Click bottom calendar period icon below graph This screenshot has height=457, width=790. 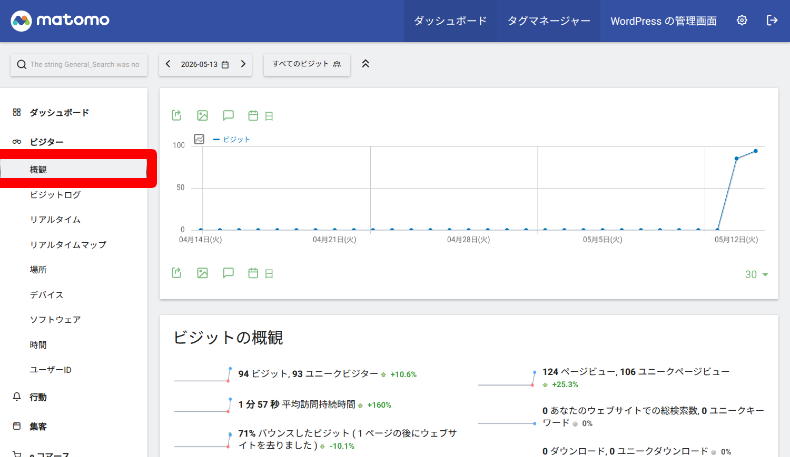tap(253, 274)
